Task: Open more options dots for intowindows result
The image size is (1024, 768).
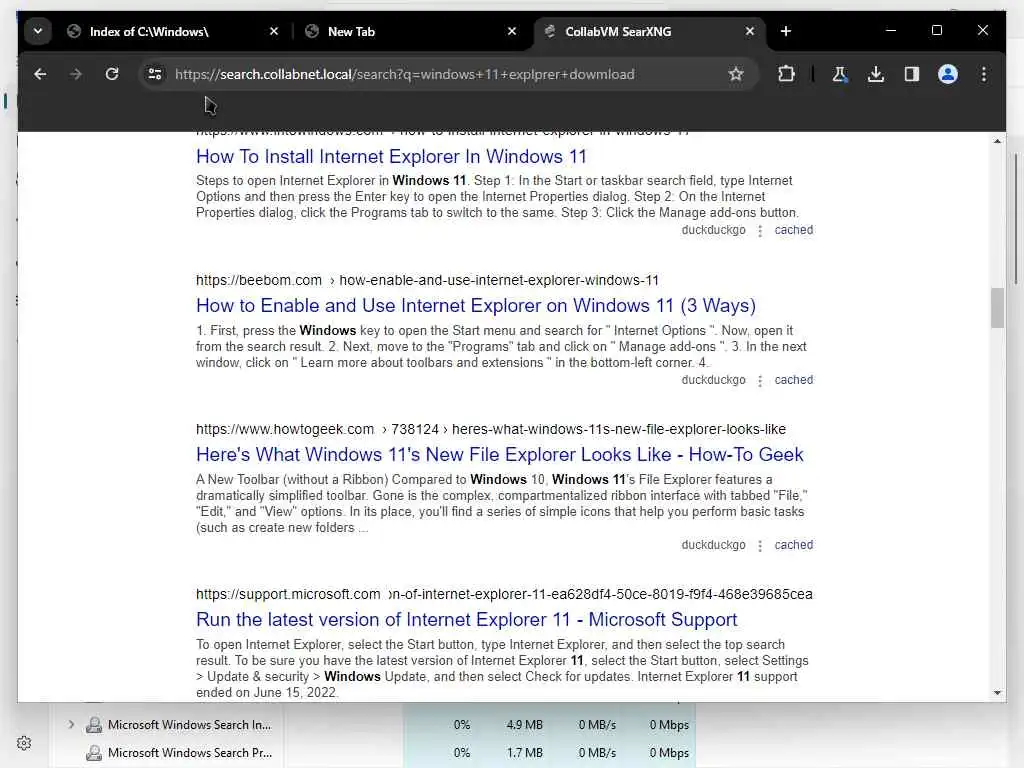Action: tap(760, 231)
